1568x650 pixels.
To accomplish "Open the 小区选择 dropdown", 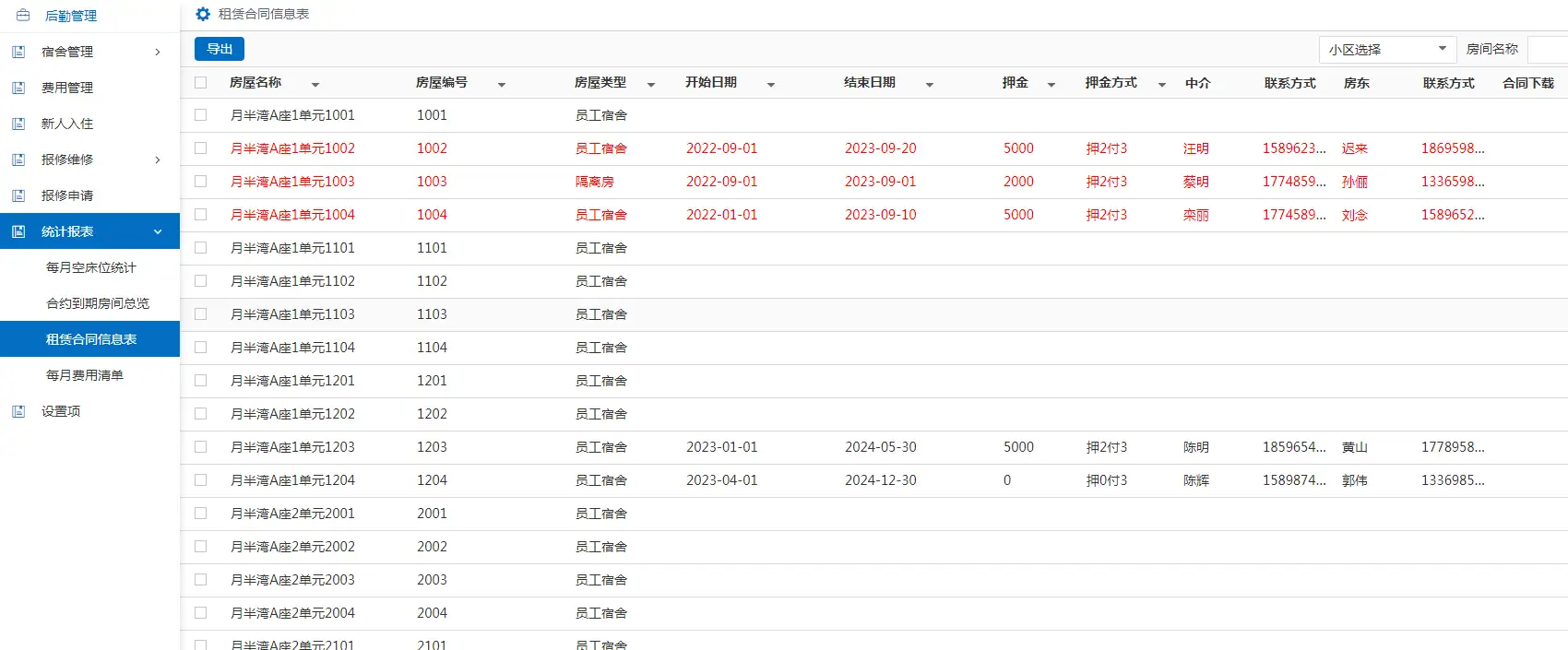I will (1387, 50).
